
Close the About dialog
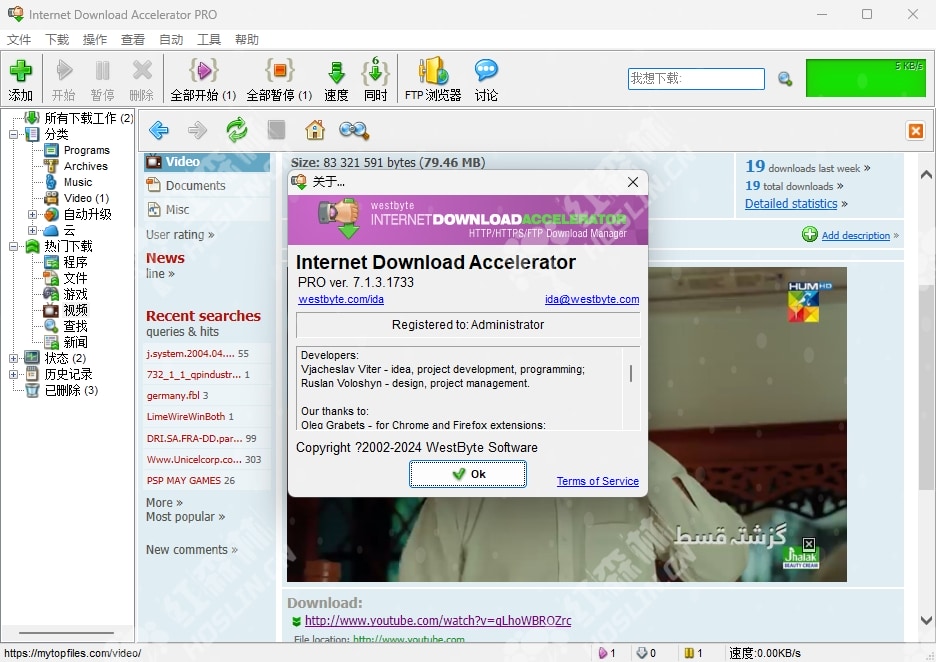click(x=633, y=182)
